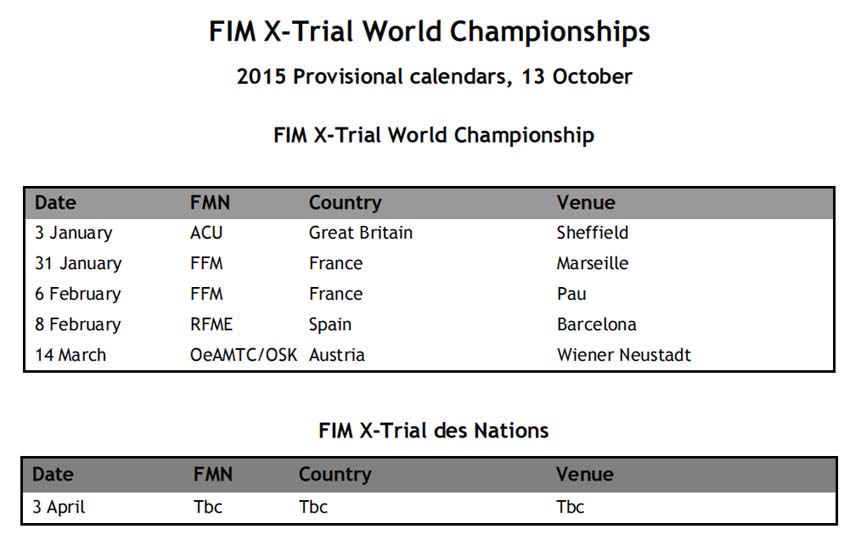This screenshot has height=546, width=850.
Task: Click the RFME federation cell
Action: (x=211, y=324)
